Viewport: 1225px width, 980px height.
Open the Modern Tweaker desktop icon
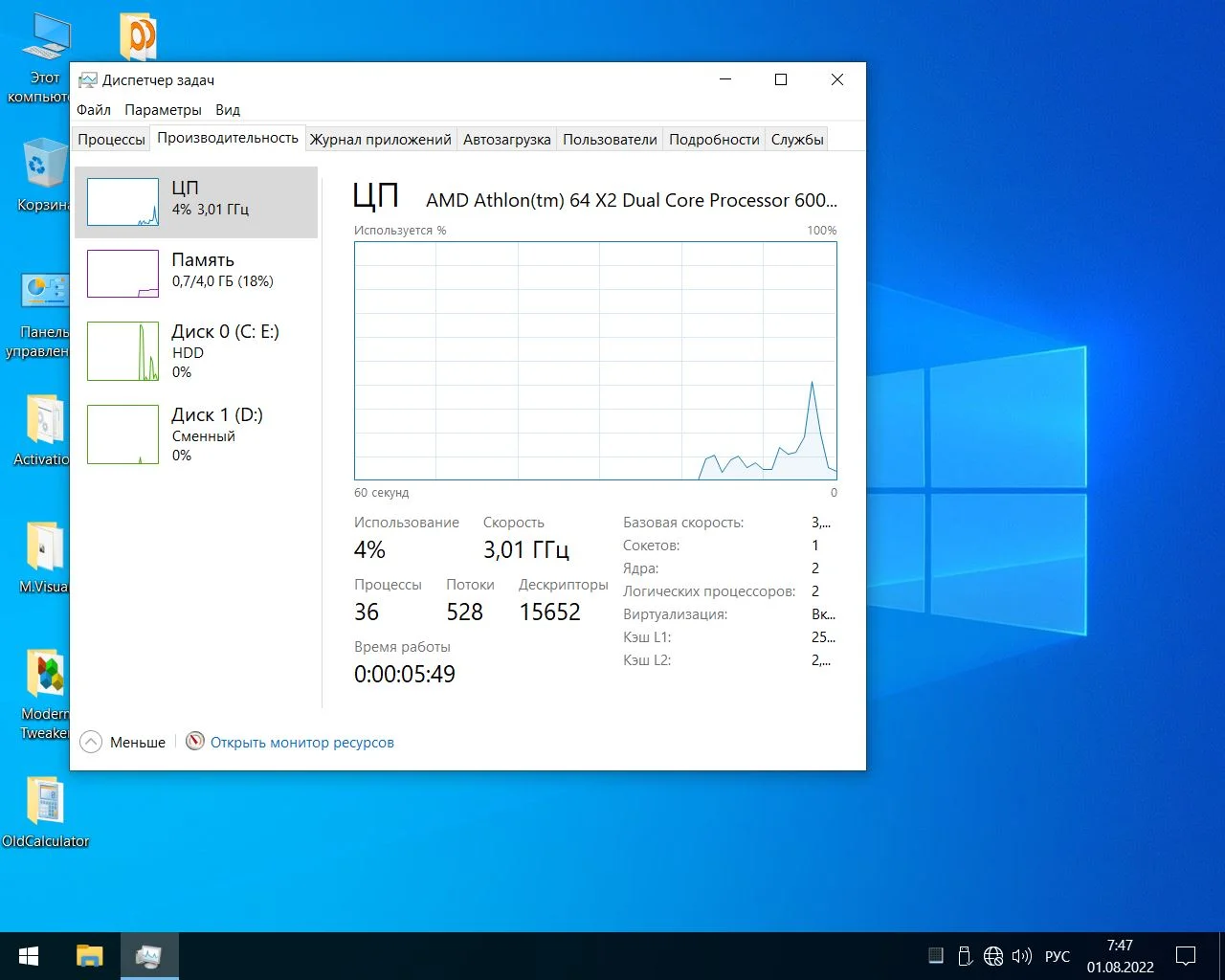[x=45, y=695]
